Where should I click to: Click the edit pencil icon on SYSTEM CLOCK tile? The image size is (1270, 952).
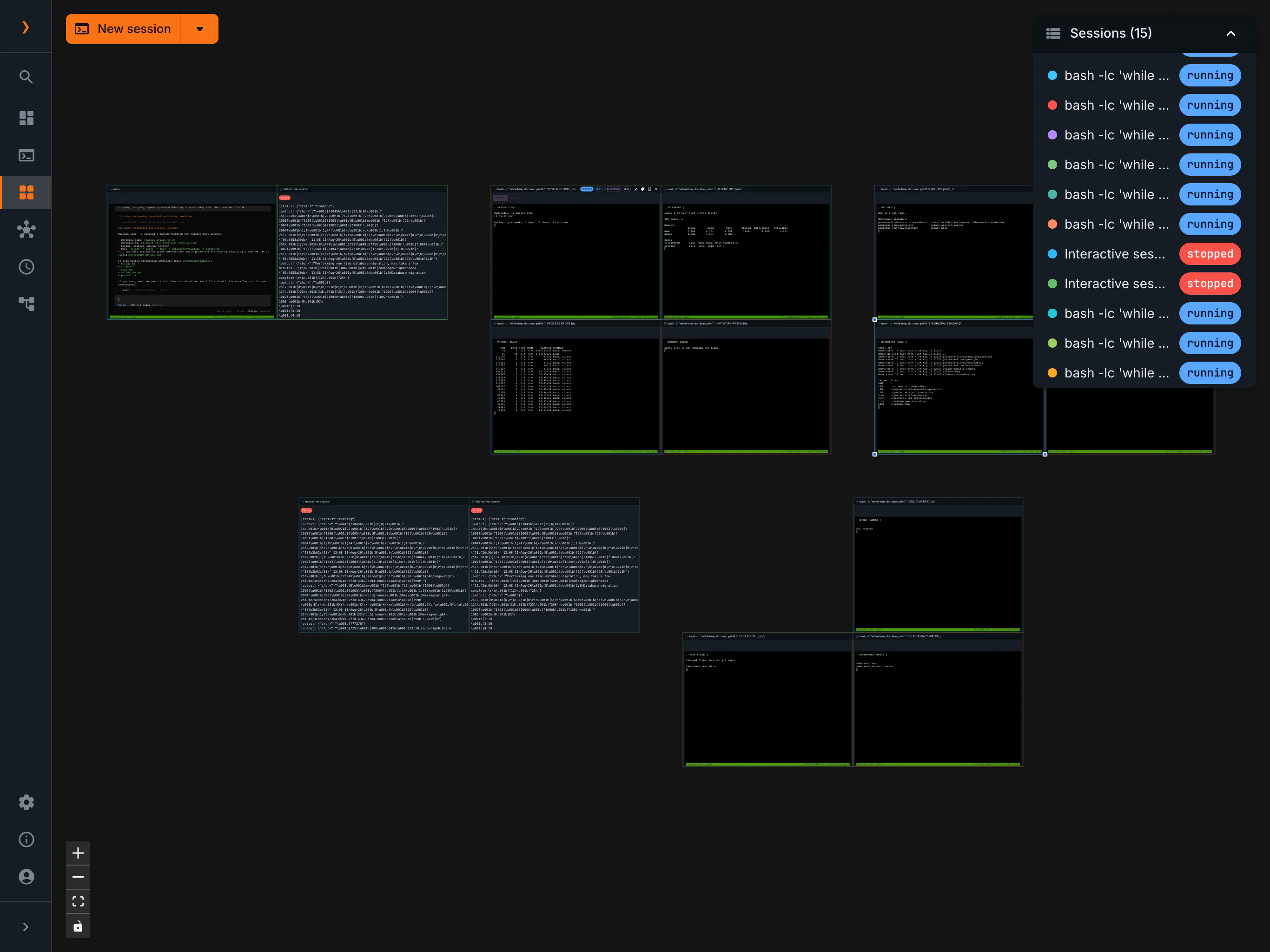[x=635, y=189]
